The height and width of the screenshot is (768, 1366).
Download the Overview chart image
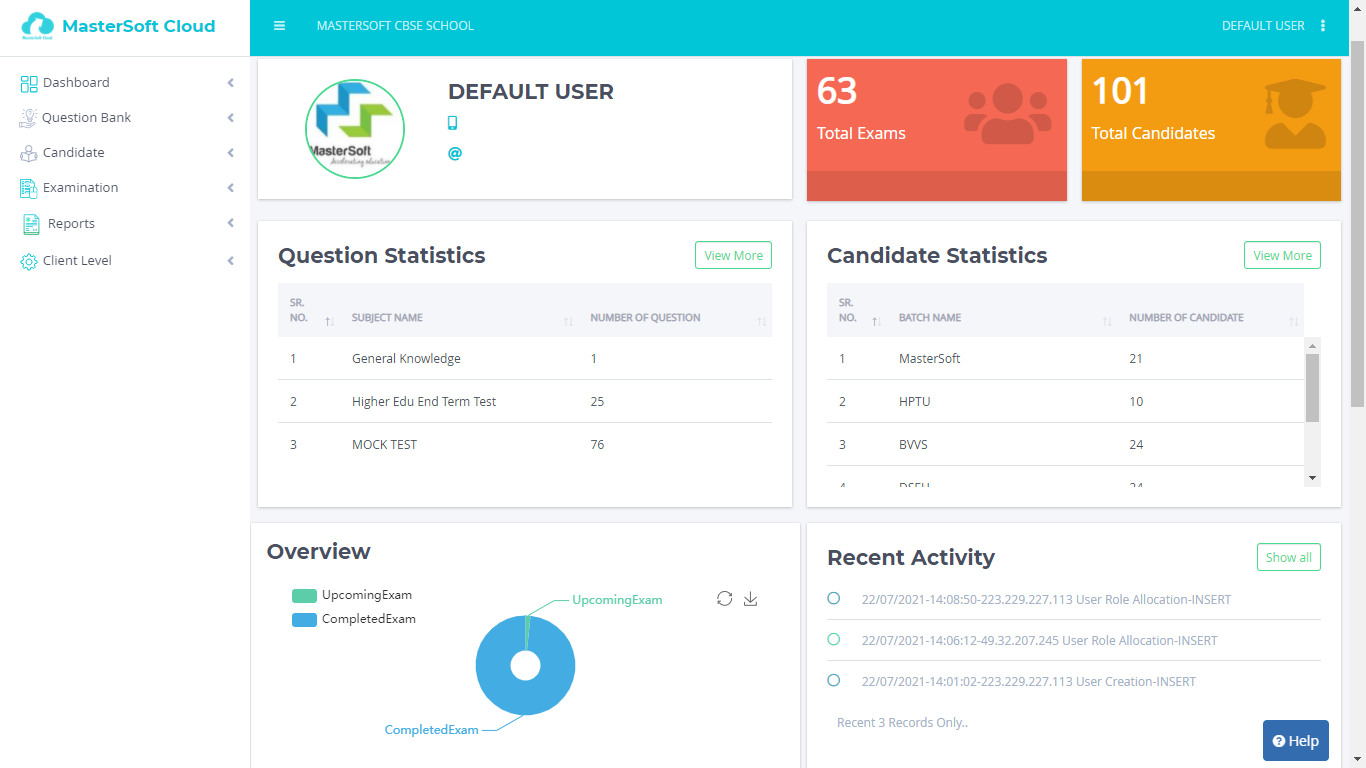tap(751, 598)
